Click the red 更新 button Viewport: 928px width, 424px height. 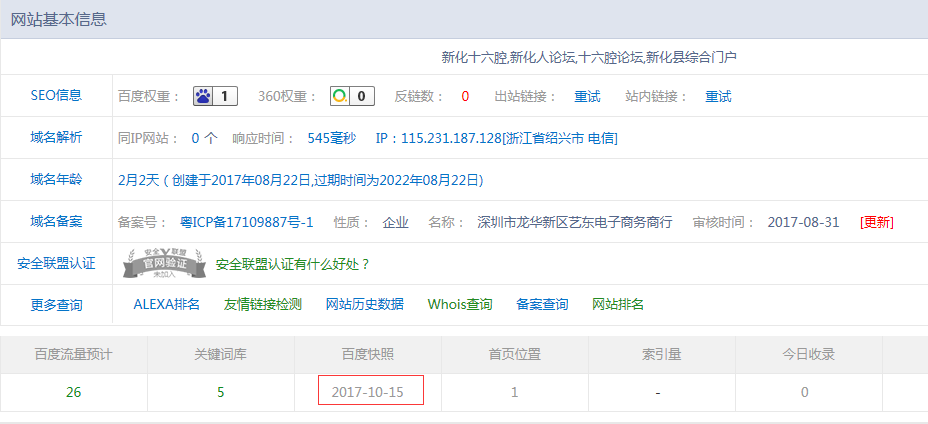coord(877,222)
